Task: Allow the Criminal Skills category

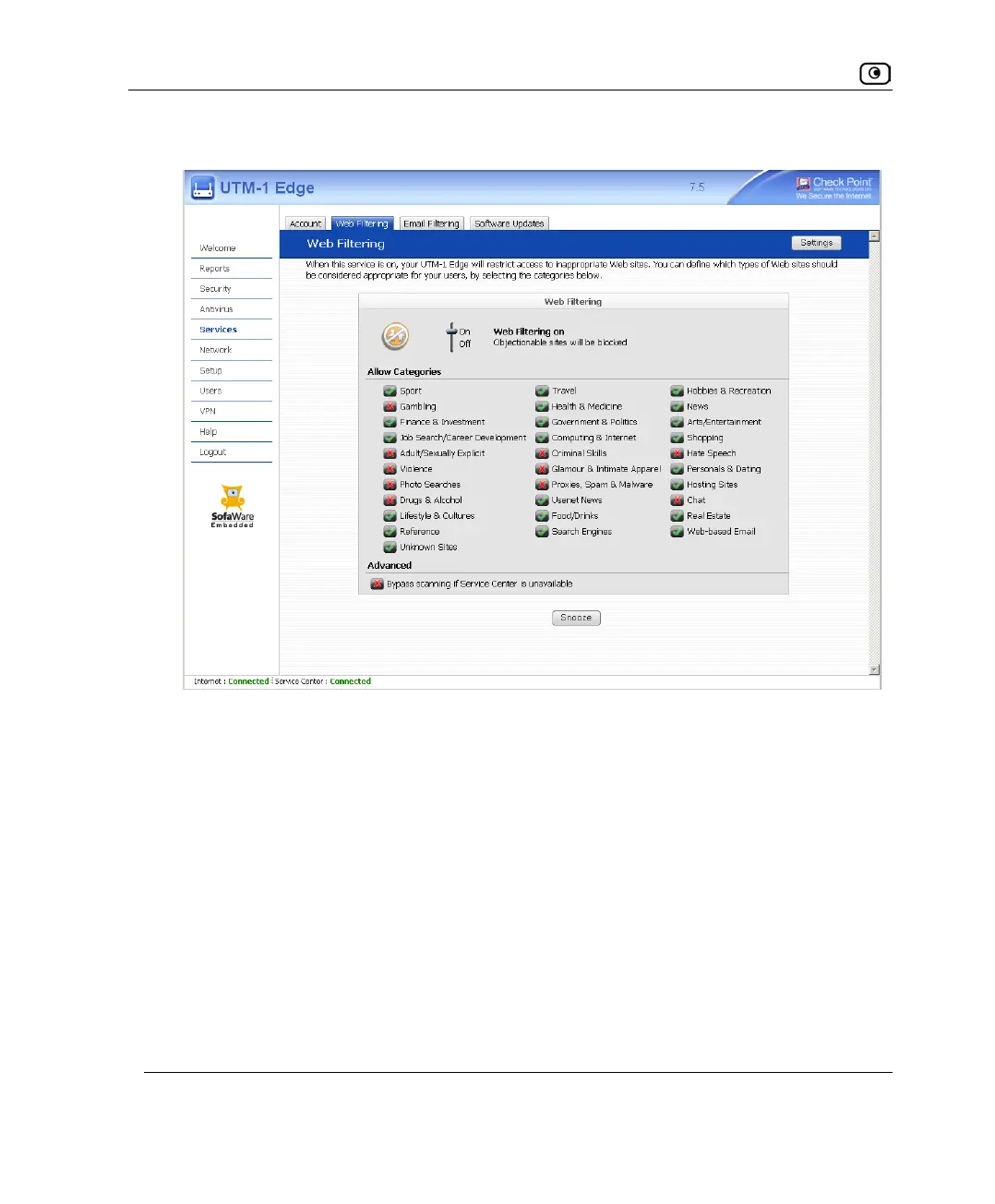Action: click(542, 453)
